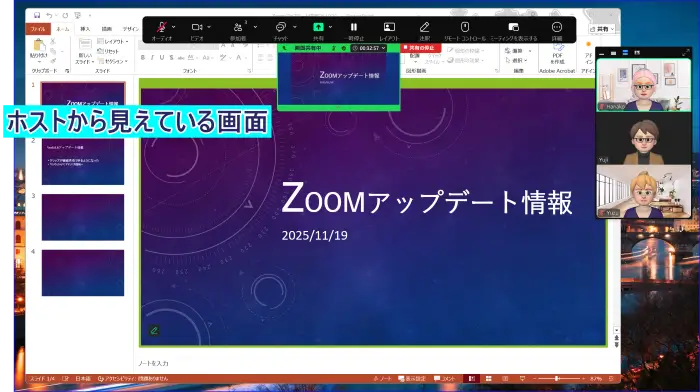Image resolution: width=700 pixels, height=392 pixels.
Task: Save presentation from quick access toolbar
Action: pyautogui.click(x=37, y=15)
